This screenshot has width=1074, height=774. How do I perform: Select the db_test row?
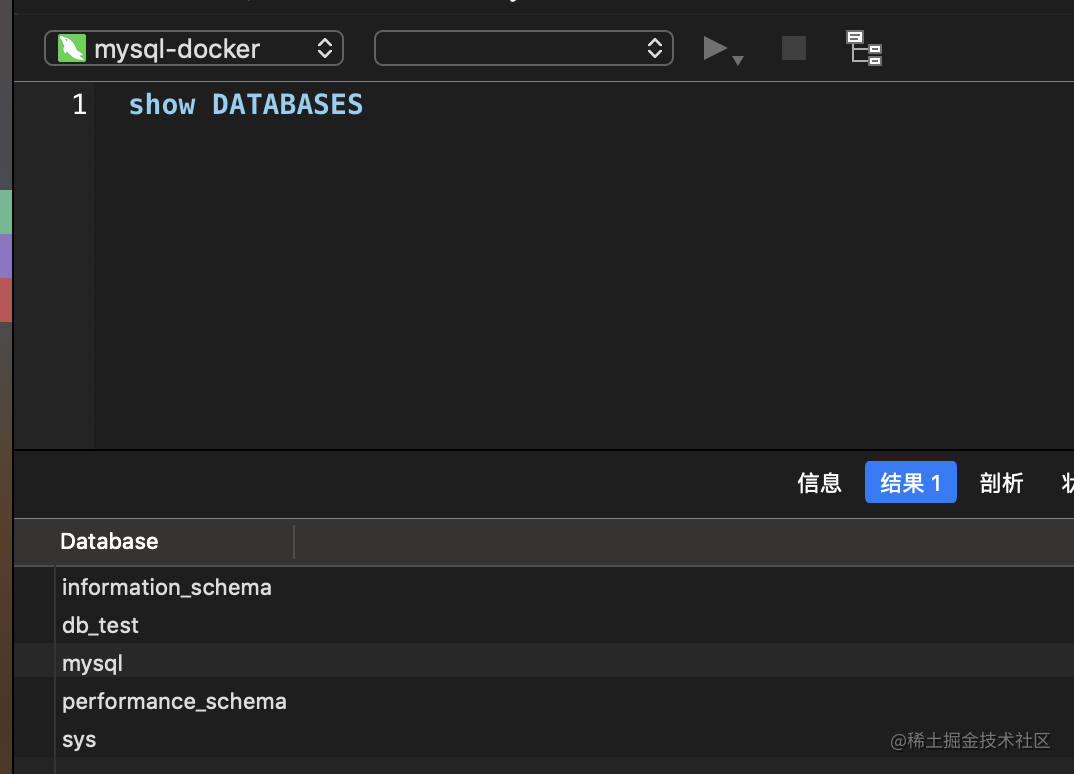point(544,625)
